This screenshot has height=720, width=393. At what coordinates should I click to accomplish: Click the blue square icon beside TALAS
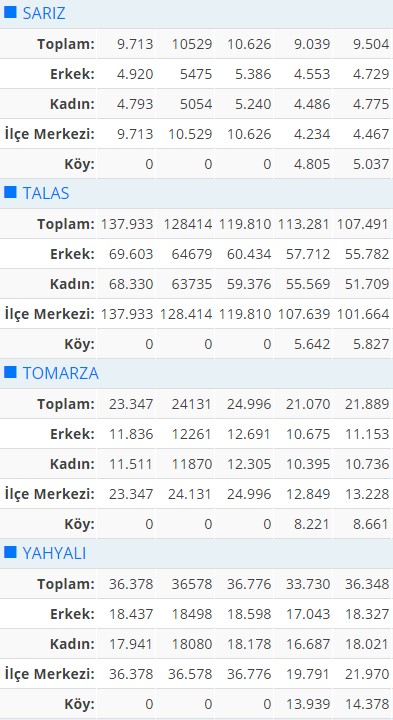pyautogui.click(x=10, y=192)
